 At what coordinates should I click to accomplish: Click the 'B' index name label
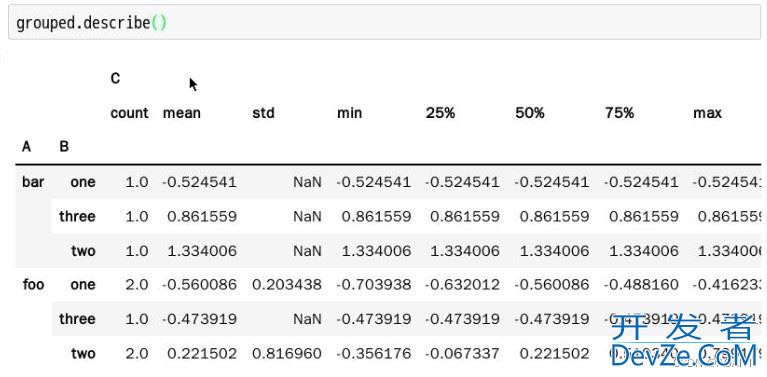[64, 147]
